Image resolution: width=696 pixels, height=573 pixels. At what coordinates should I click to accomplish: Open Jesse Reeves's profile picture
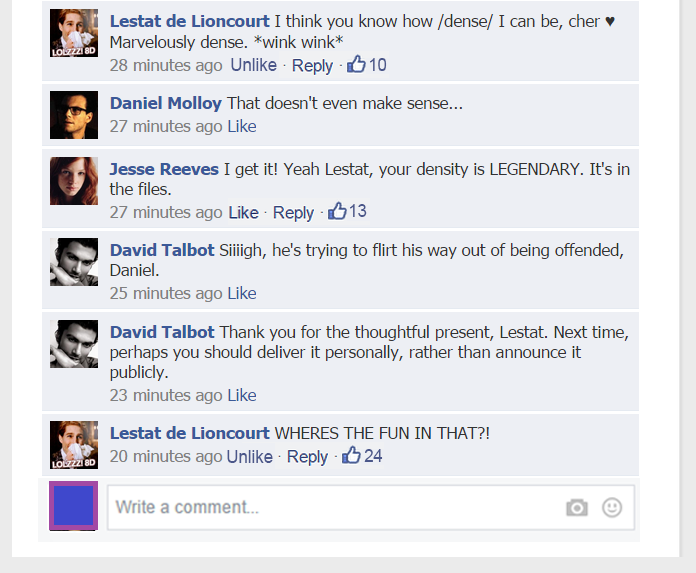pyautogui.click(x=74, y=181)
